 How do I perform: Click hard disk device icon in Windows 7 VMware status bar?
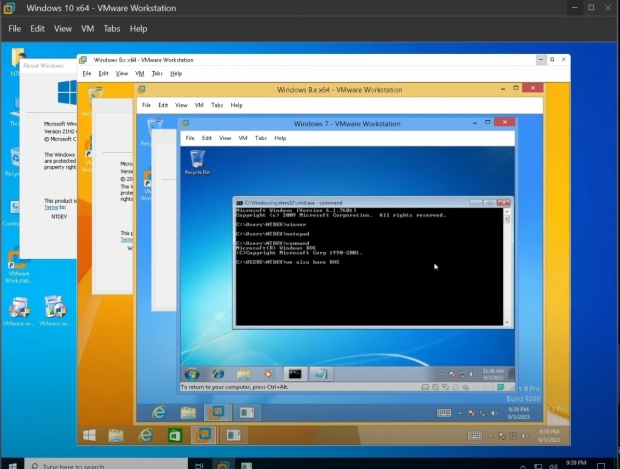point(425,387)
